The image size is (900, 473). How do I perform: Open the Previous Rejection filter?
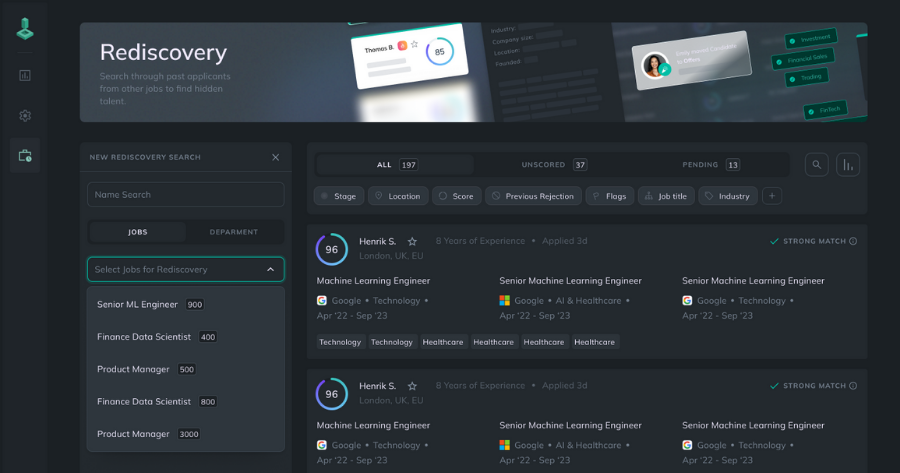tap(533, 196)
